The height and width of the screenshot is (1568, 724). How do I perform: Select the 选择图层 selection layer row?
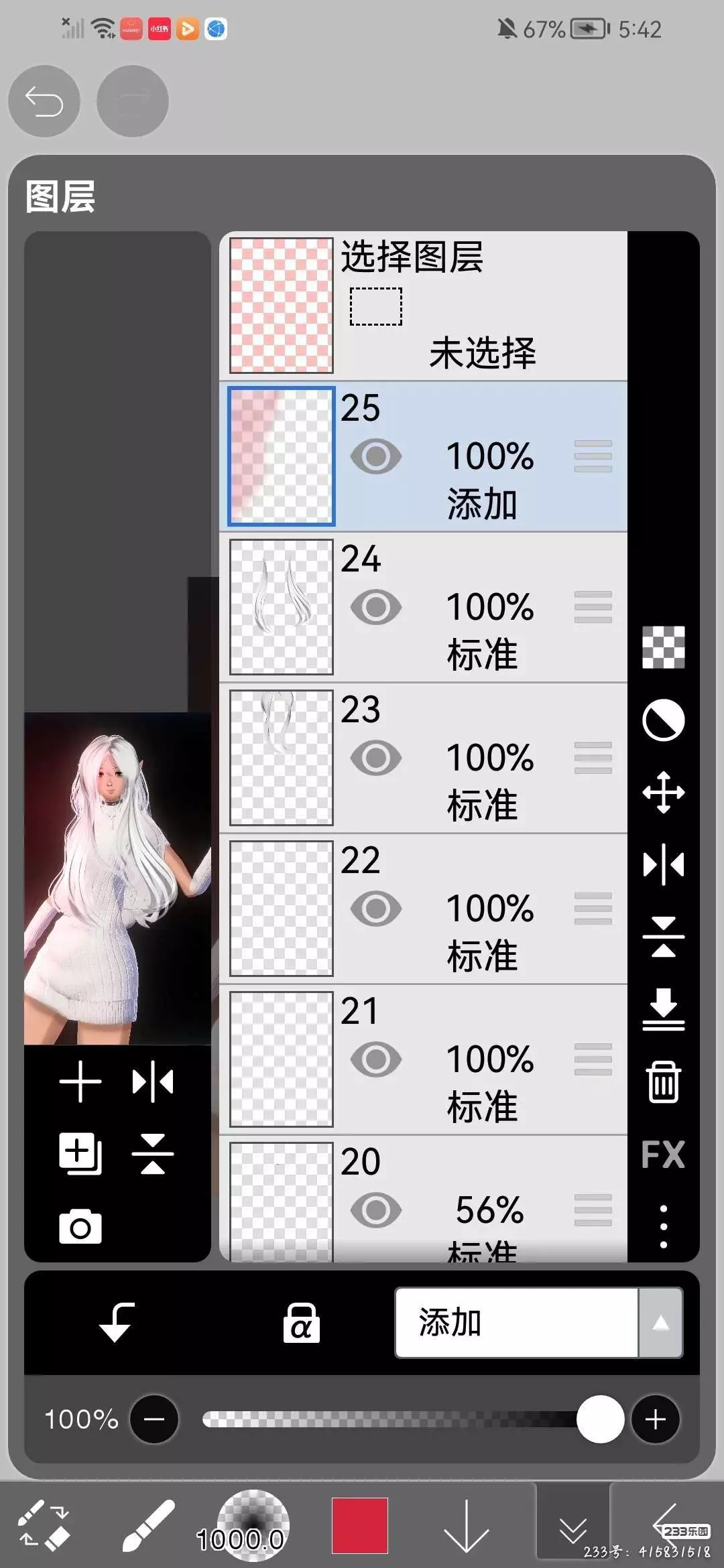coord(424,306)
